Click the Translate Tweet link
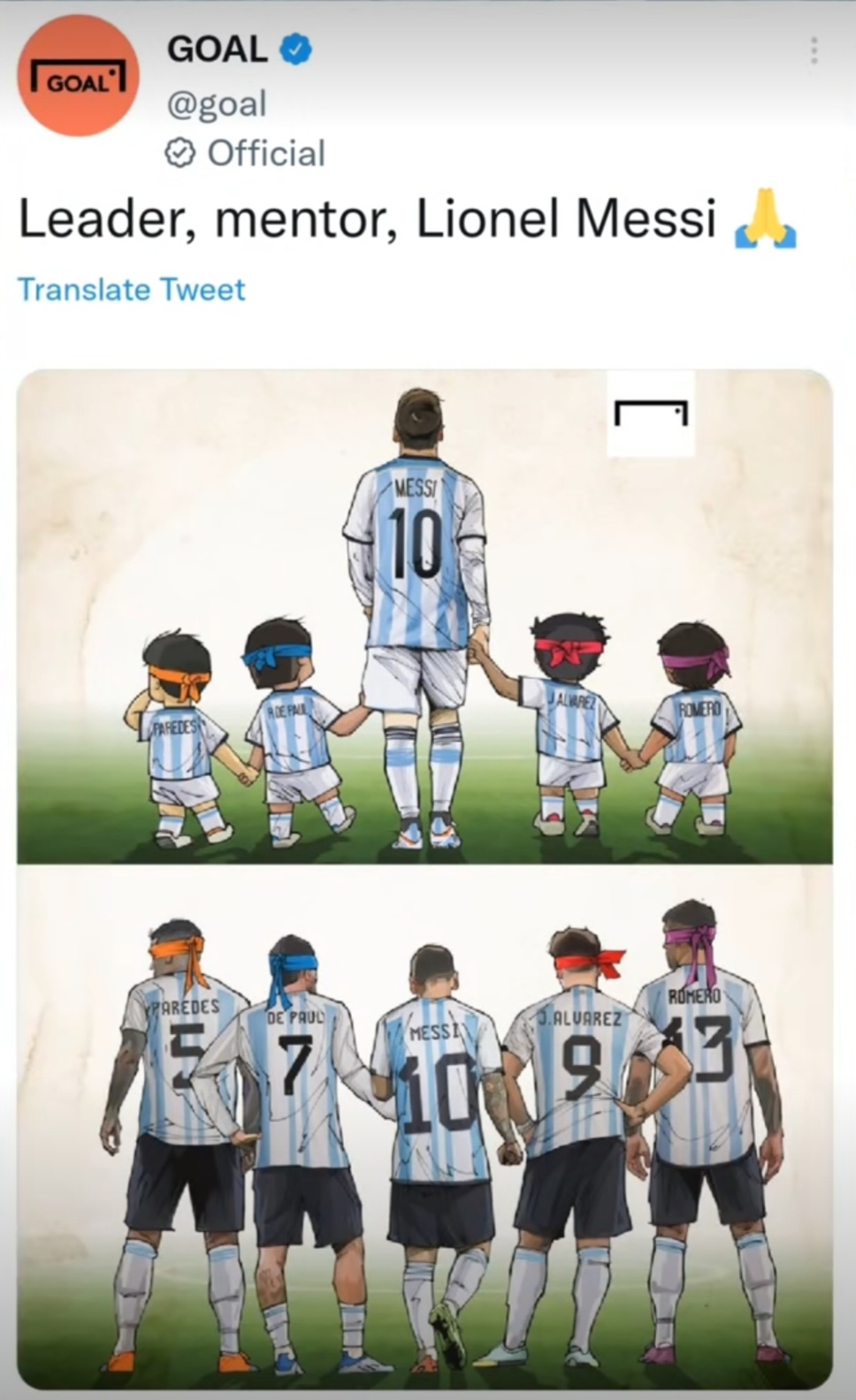Screen dimensions: 856x1400 132,290
